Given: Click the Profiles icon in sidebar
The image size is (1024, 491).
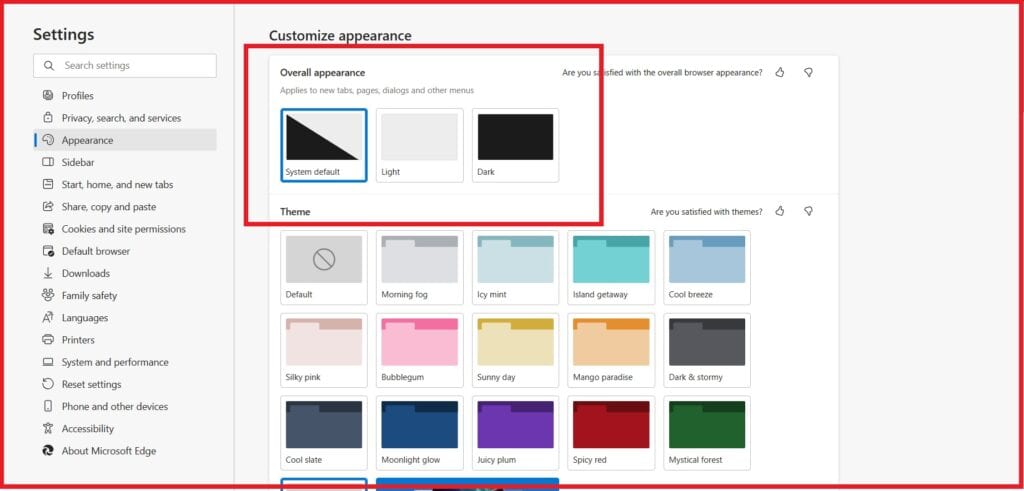Looking at the screenshot, I should 48,96.
